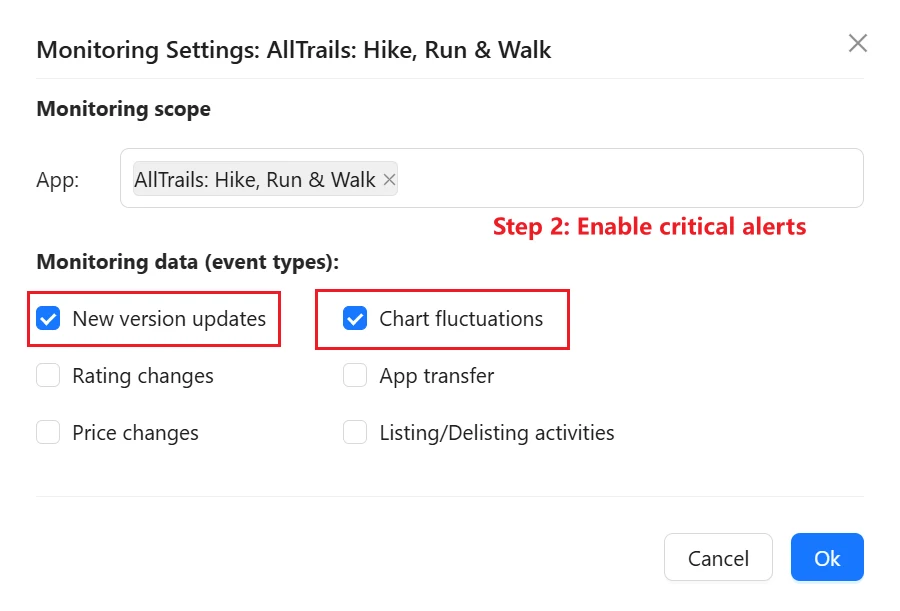Close the Monitoring Settings dialog
This screenshot has height=611, width=900.
857,43
